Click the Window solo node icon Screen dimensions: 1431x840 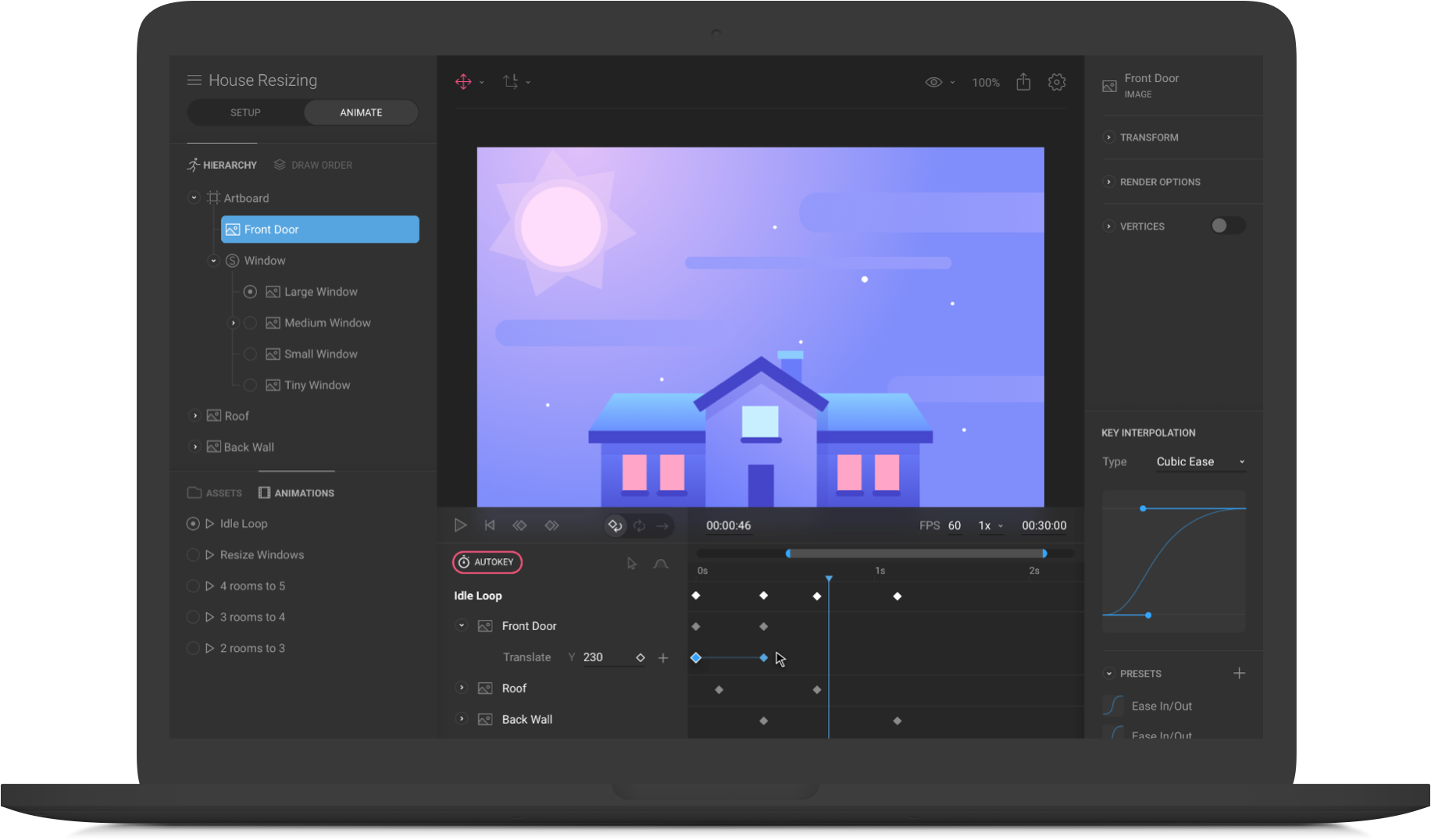click(232, 261)
